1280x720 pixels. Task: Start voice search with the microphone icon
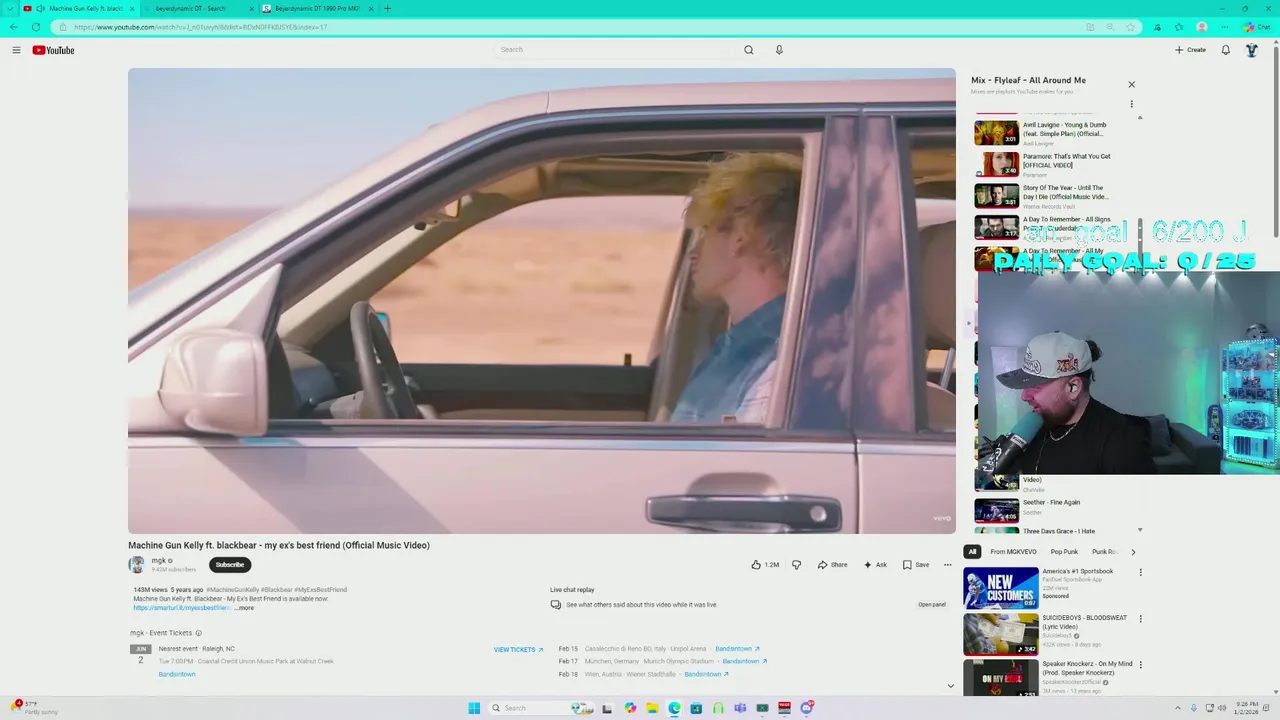coord(779,50)
